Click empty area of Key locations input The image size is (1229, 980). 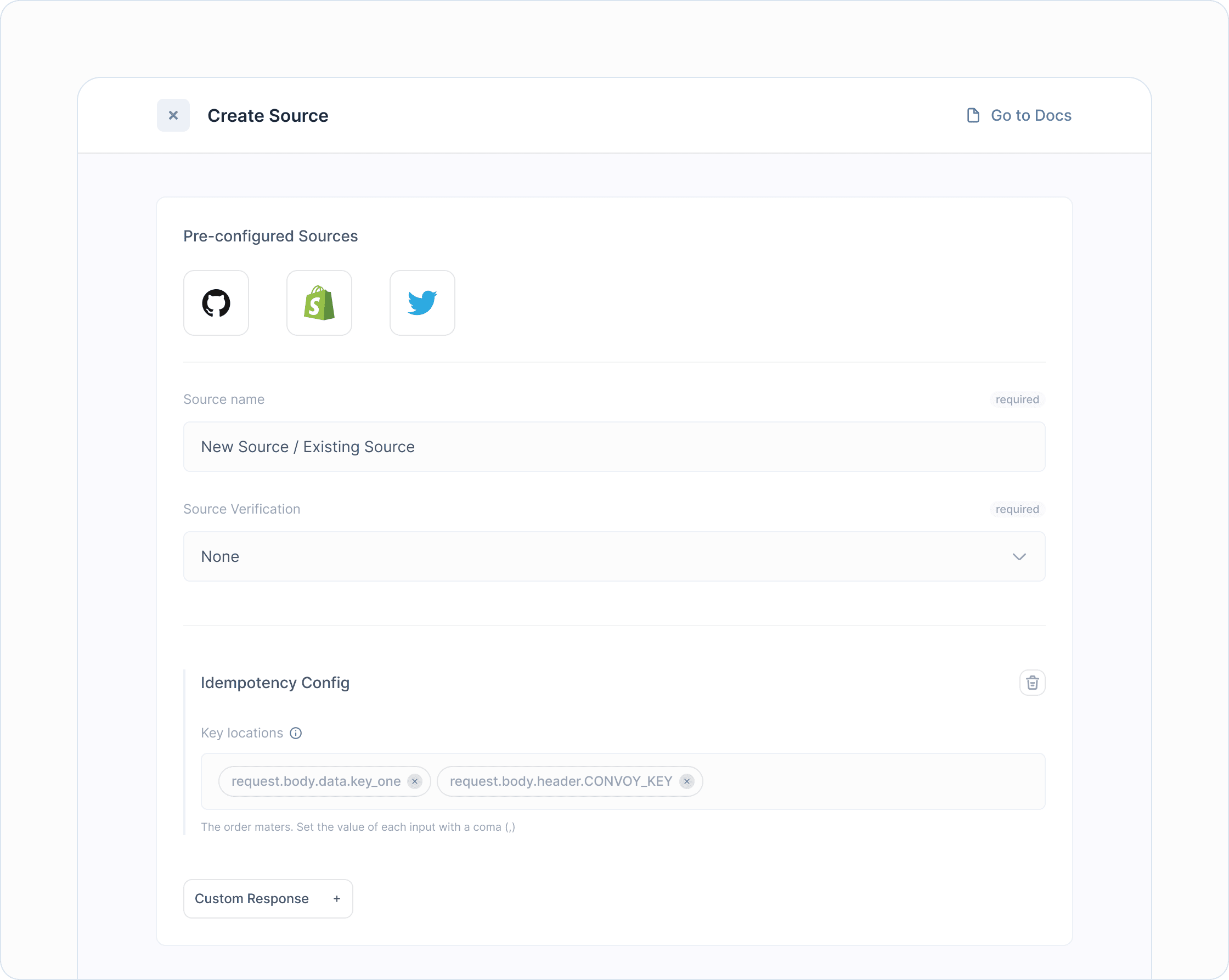pyautogui.click(x=872, y=781)
